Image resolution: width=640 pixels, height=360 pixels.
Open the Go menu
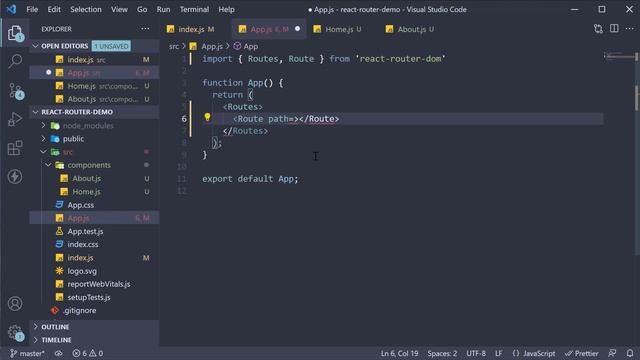(x=142, y=9)
